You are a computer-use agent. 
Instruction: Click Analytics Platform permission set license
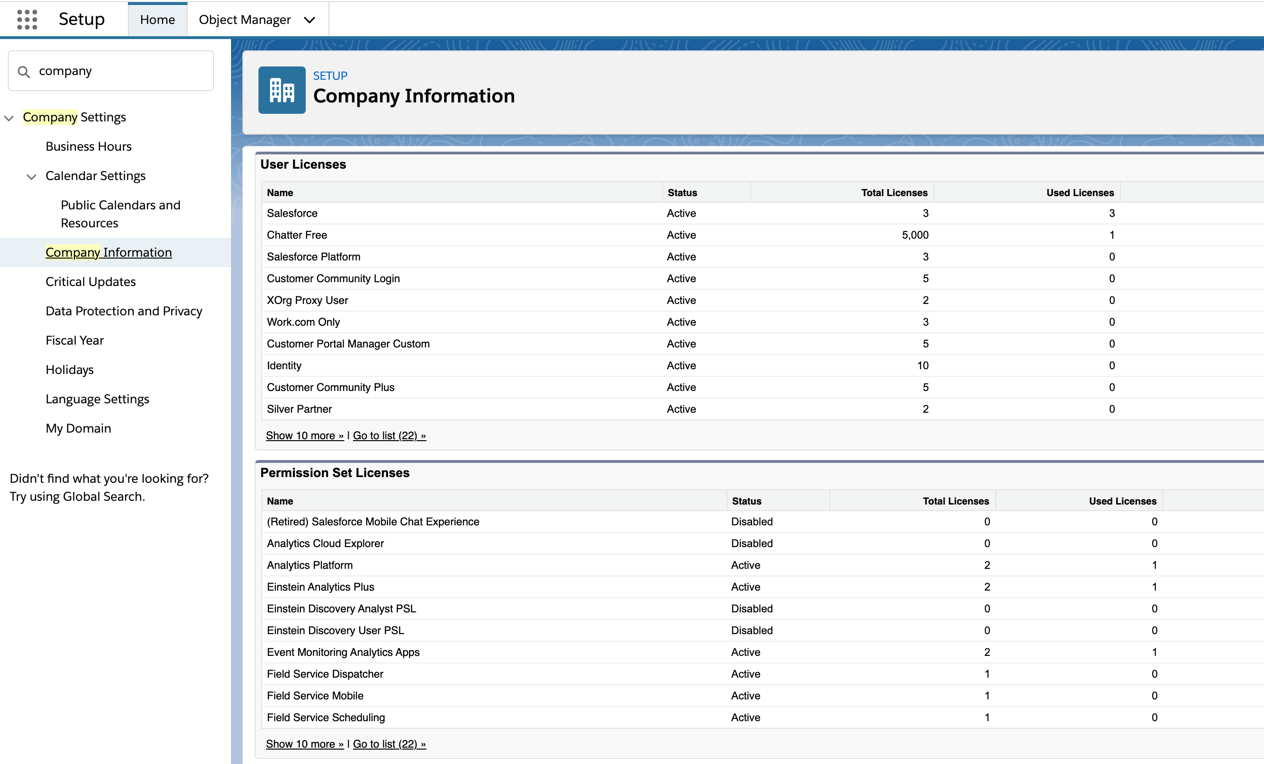tap(309, 565)
